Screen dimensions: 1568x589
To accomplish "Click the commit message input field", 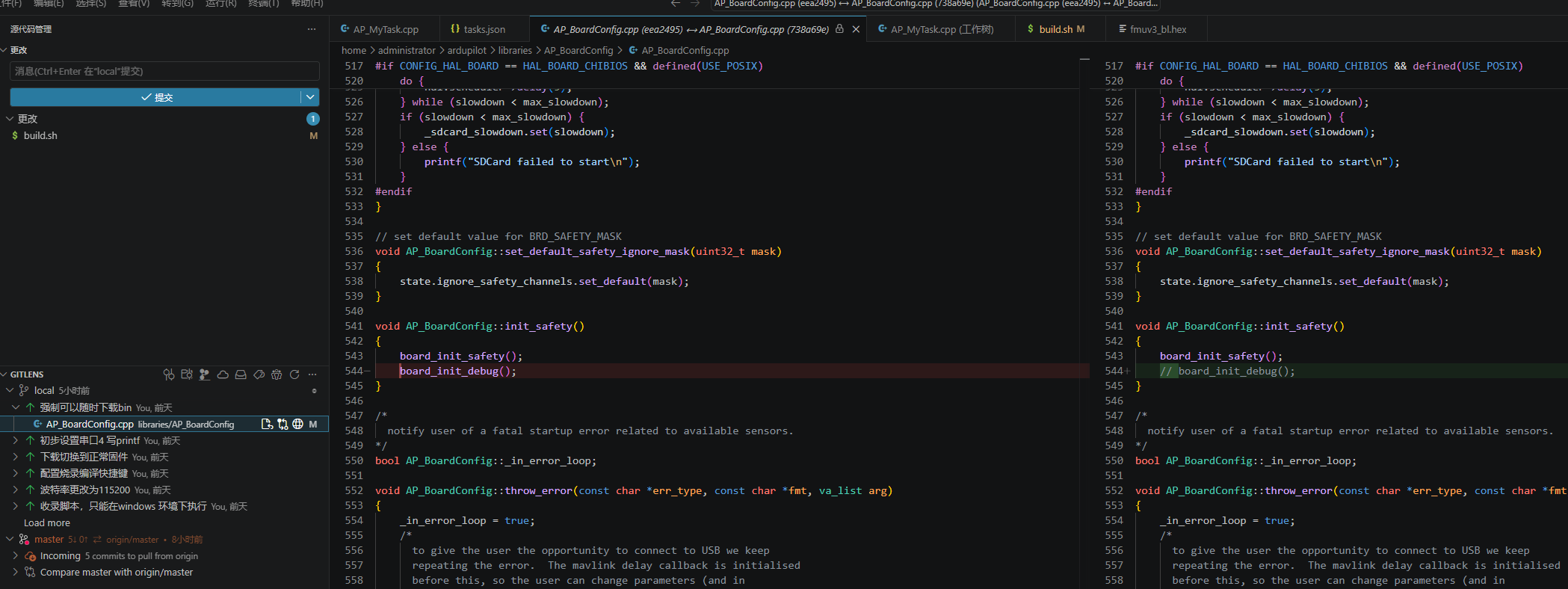I will coord(164,71).
